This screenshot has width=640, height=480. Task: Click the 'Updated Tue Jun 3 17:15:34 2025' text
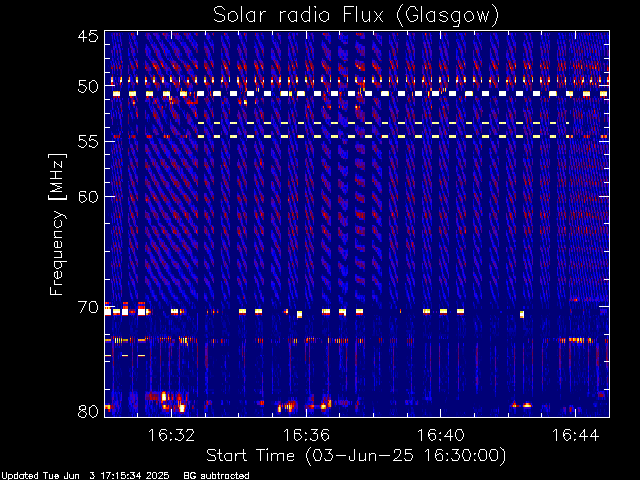(85, 476)
